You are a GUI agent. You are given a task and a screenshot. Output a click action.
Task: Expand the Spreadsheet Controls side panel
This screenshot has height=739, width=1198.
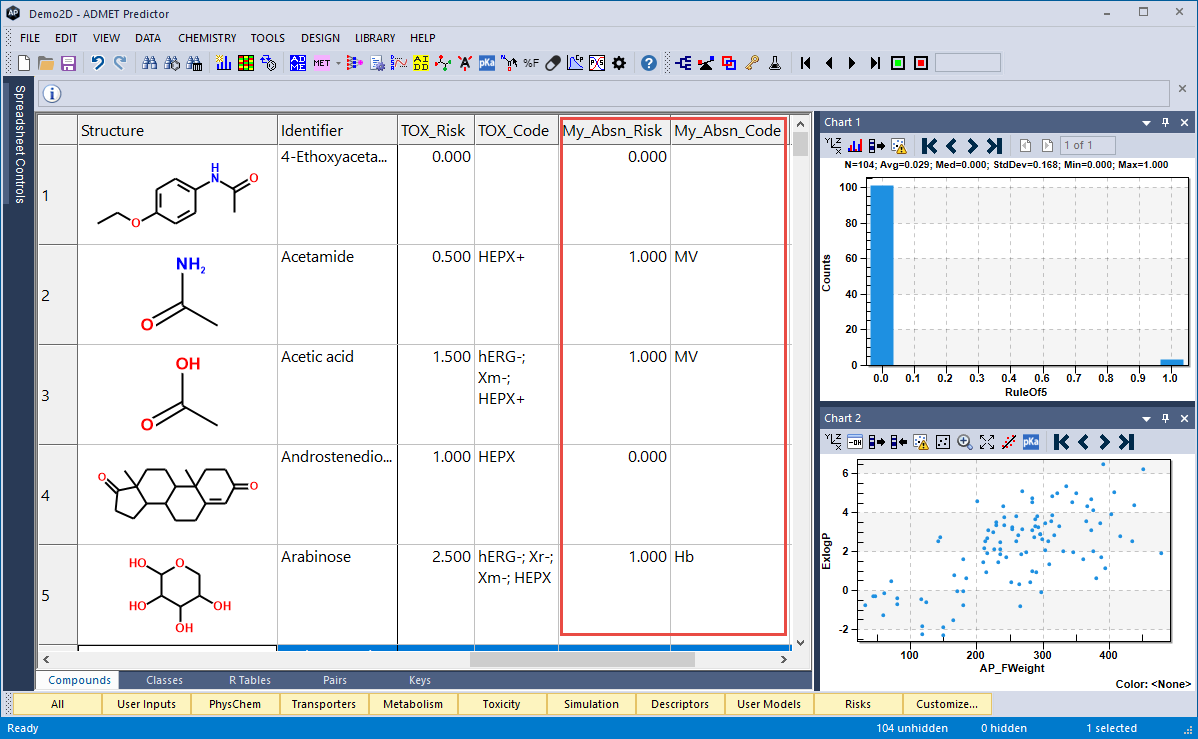point(19,144)
